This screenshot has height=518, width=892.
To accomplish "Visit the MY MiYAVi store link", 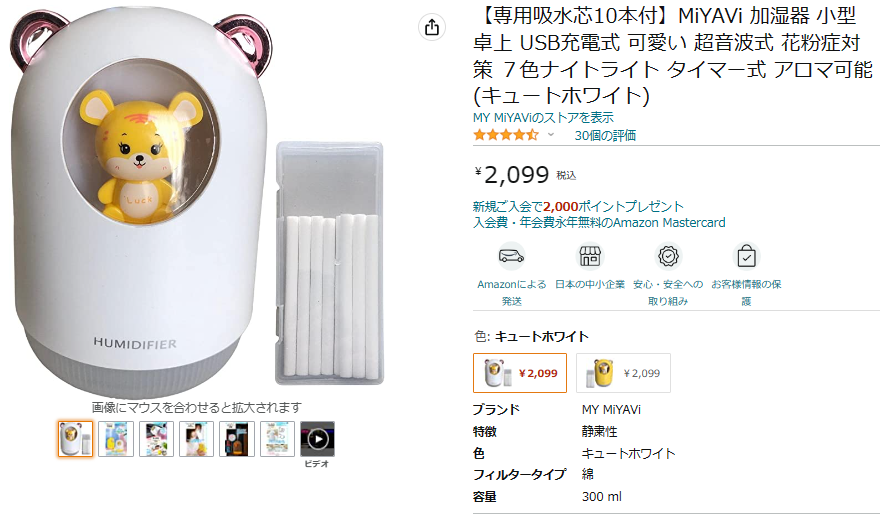I will tap(543, 117).
